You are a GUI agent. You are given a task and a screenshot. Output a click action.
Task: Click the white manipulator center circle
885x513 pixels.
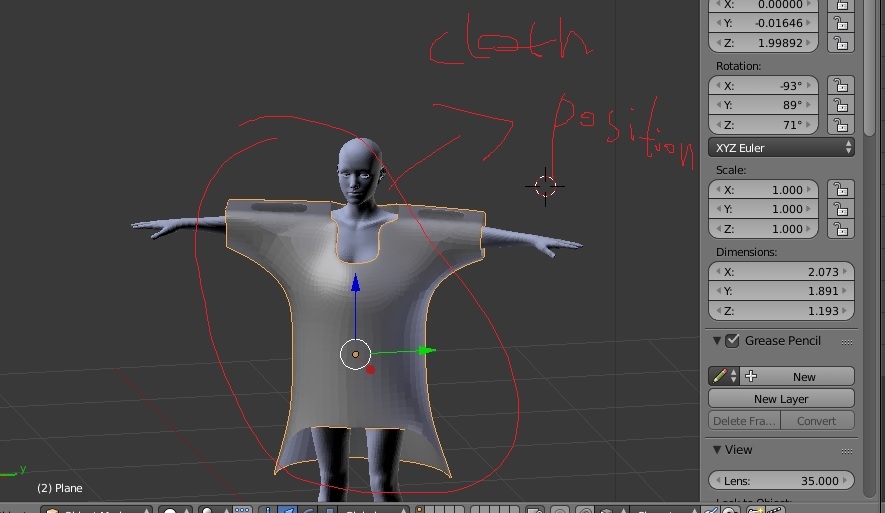356,354
